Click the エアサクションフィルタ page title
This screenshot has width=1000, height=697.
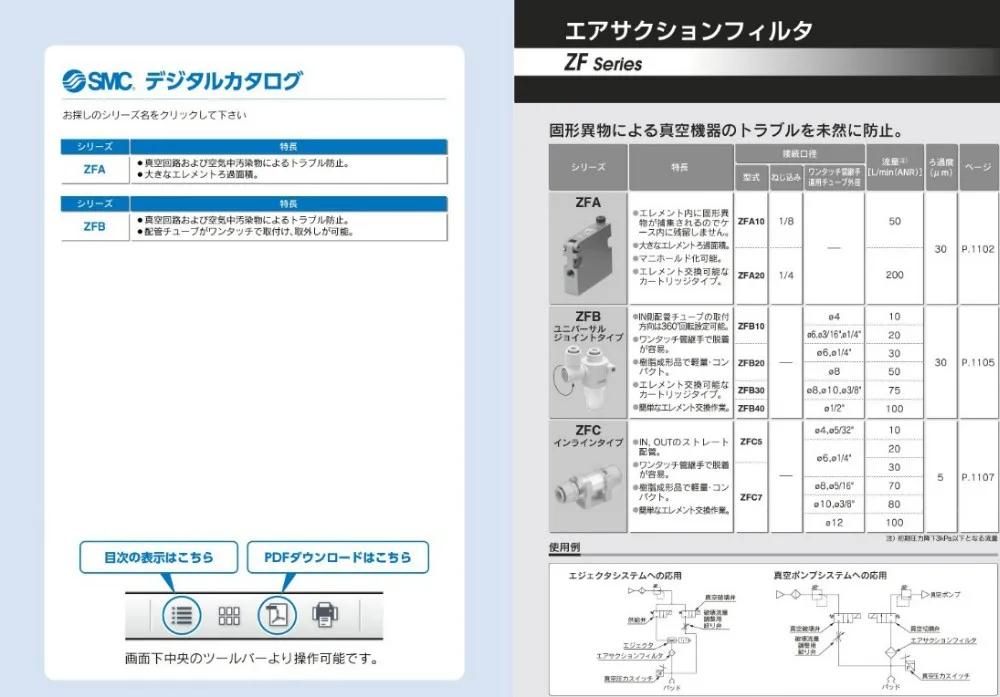(x=689, y=30)
